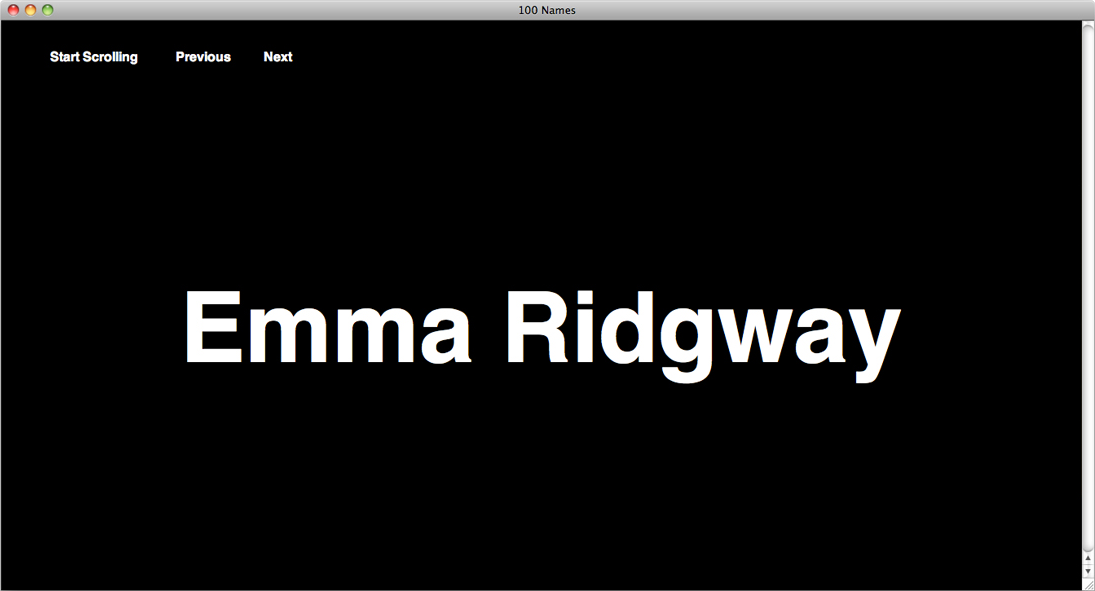The image size is (1095, 591).
Task: Click the capital E in Emma
Action: 214,328
